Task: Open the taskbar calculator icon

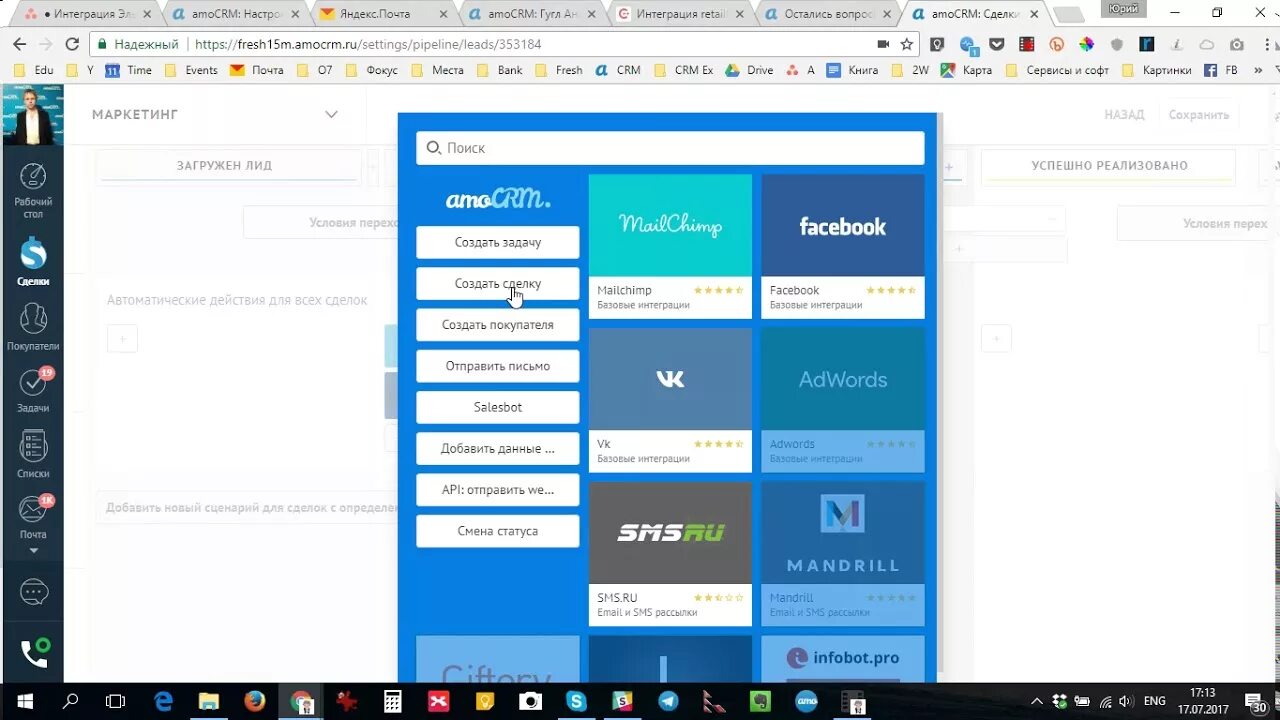Action: click(x=392, y=701)
